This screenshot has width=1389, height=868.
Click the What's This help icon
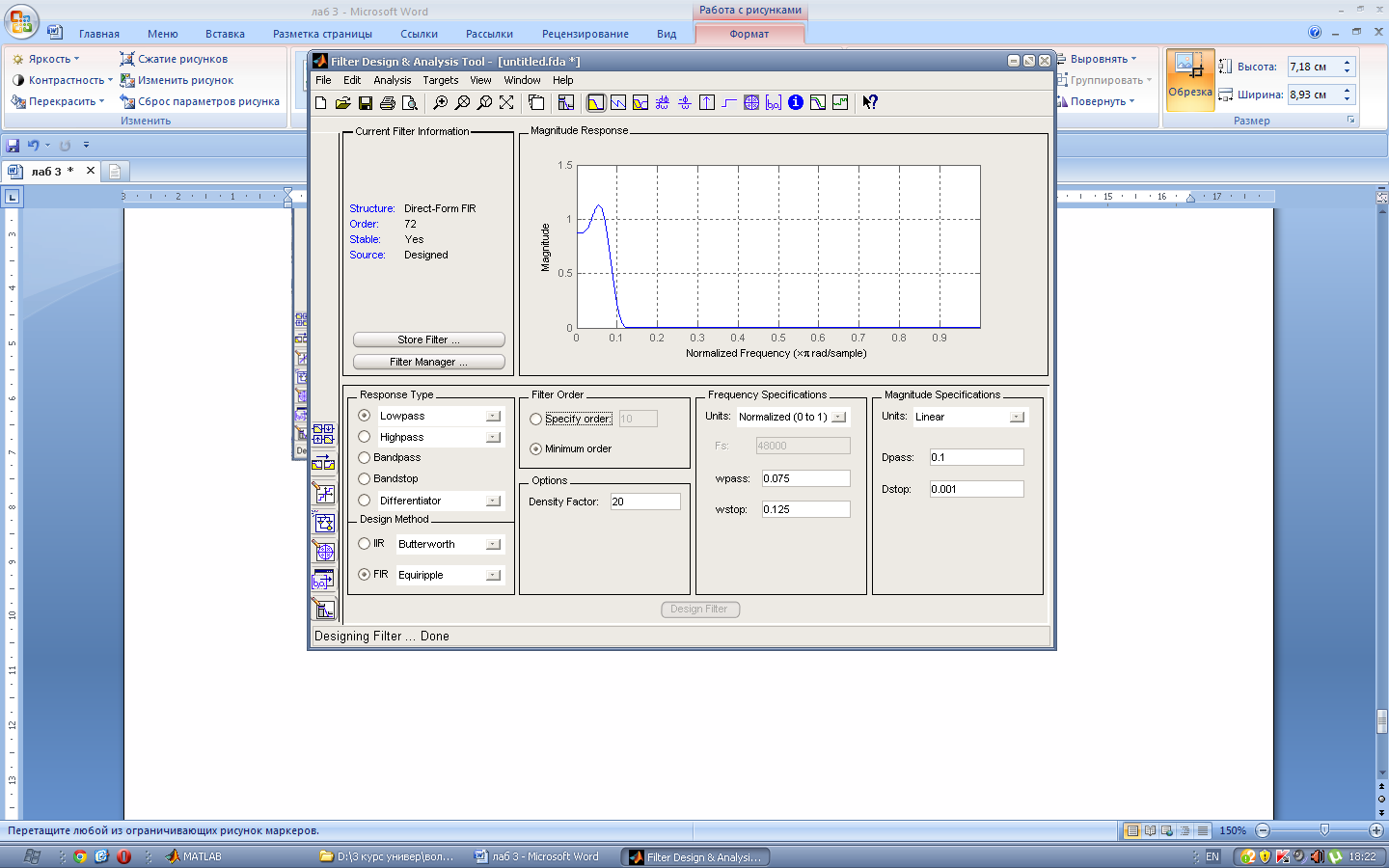[x=870, y=102]
